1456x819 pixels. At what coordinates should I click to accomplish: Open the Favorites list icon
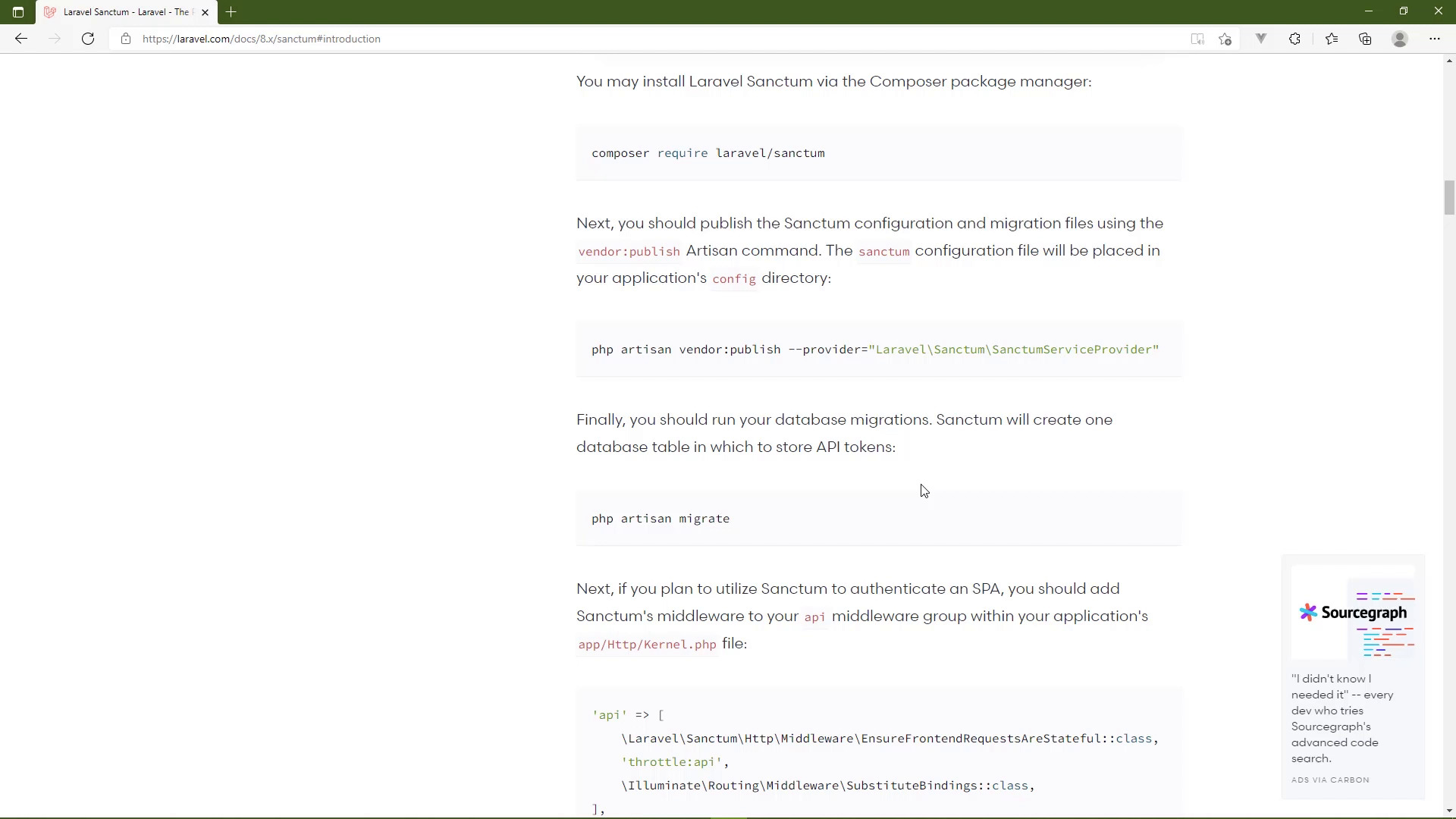click(x=1332, y=39)
